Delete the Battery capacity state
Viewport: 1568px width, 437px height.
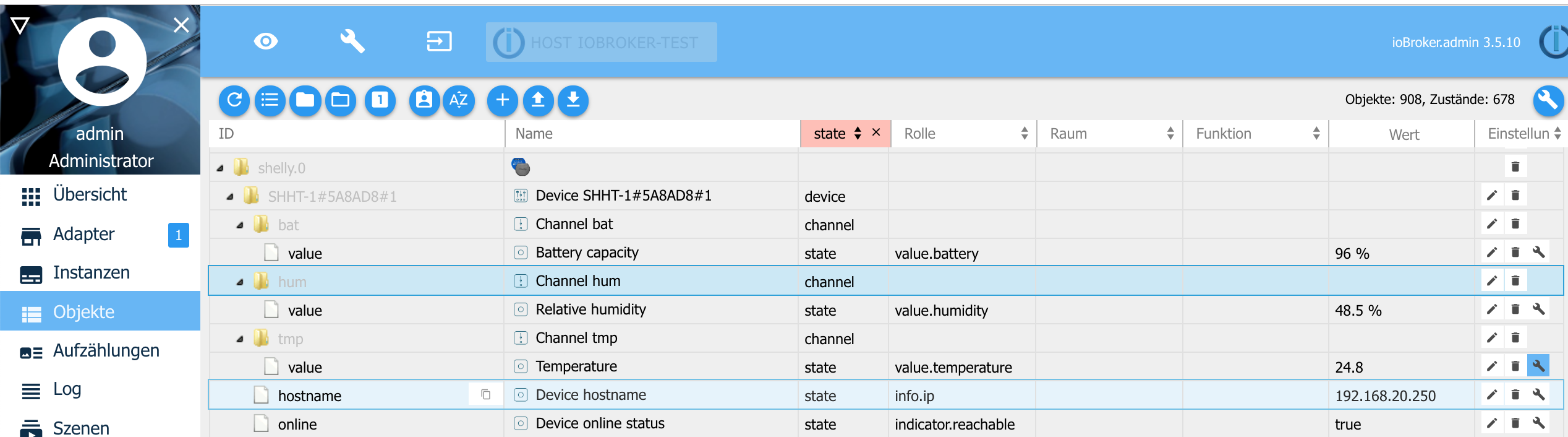point(1515,252)
